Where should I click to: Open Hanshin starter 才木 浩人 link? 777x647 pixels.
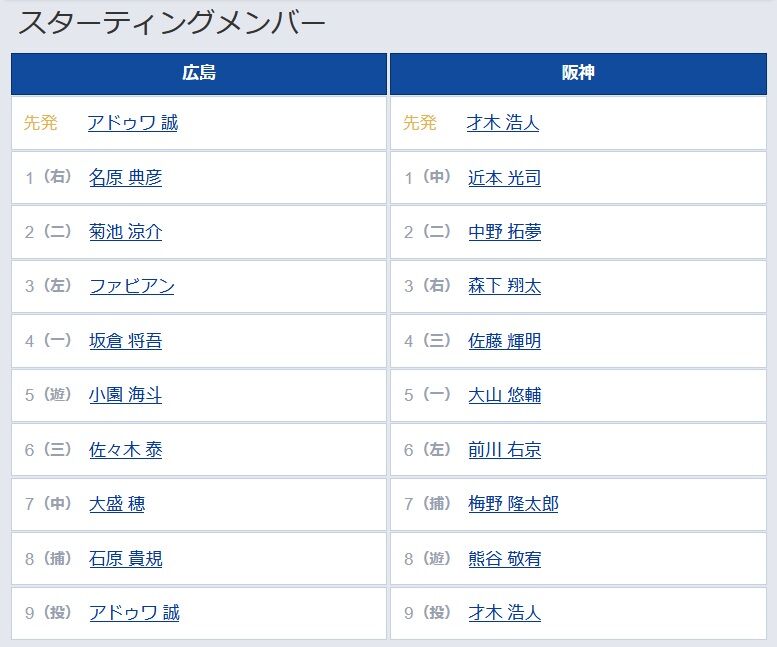tap(503, 123)
